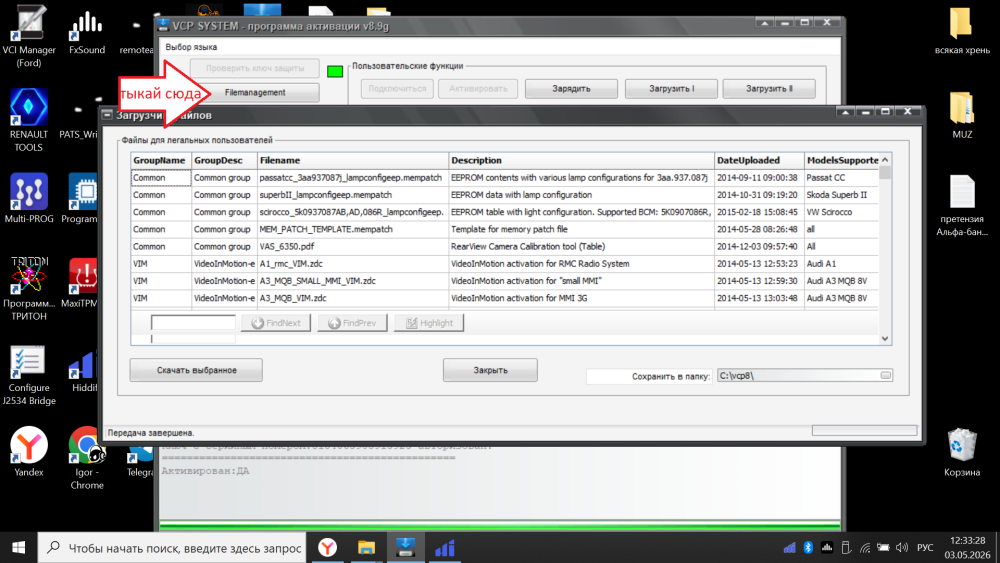Sort by the ModelsSupported column header
The height and width of the screenshot is (563, 1000).
(842, 160)
